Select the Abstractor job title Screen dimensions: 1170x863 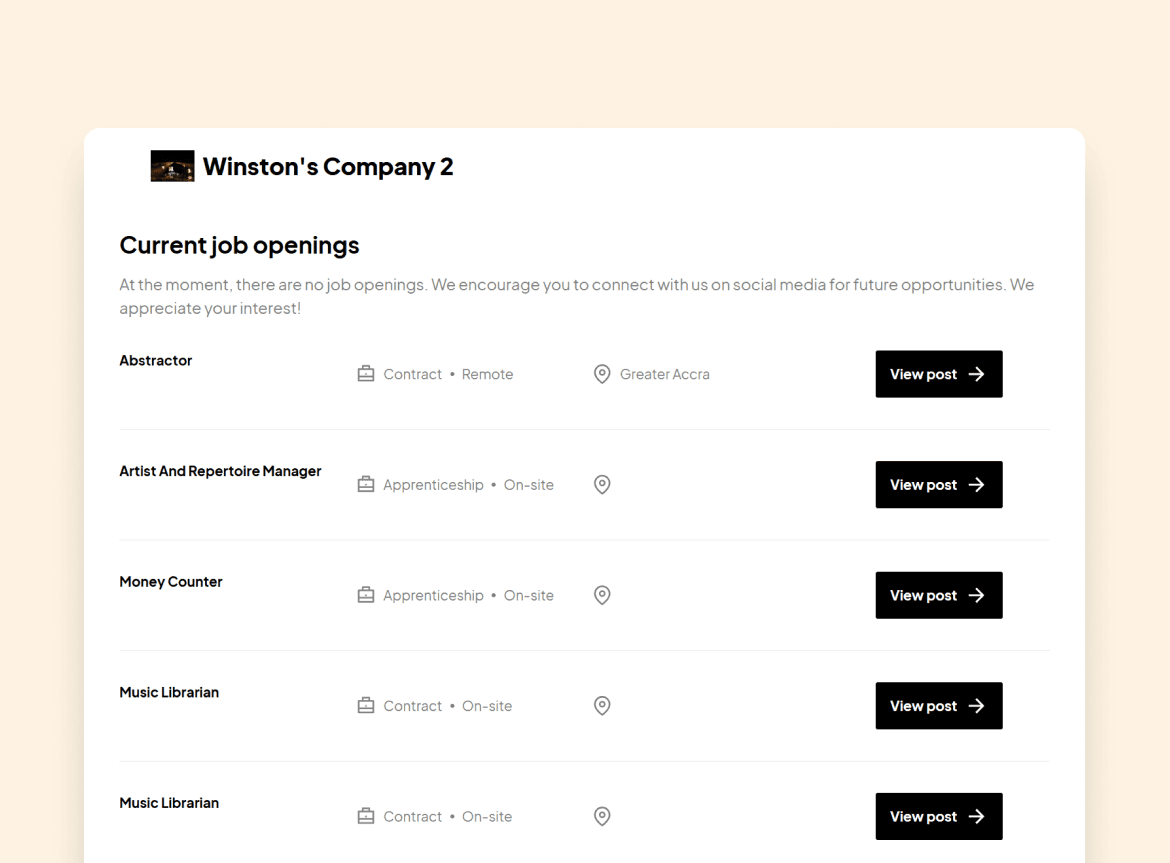tap(155, 360)
